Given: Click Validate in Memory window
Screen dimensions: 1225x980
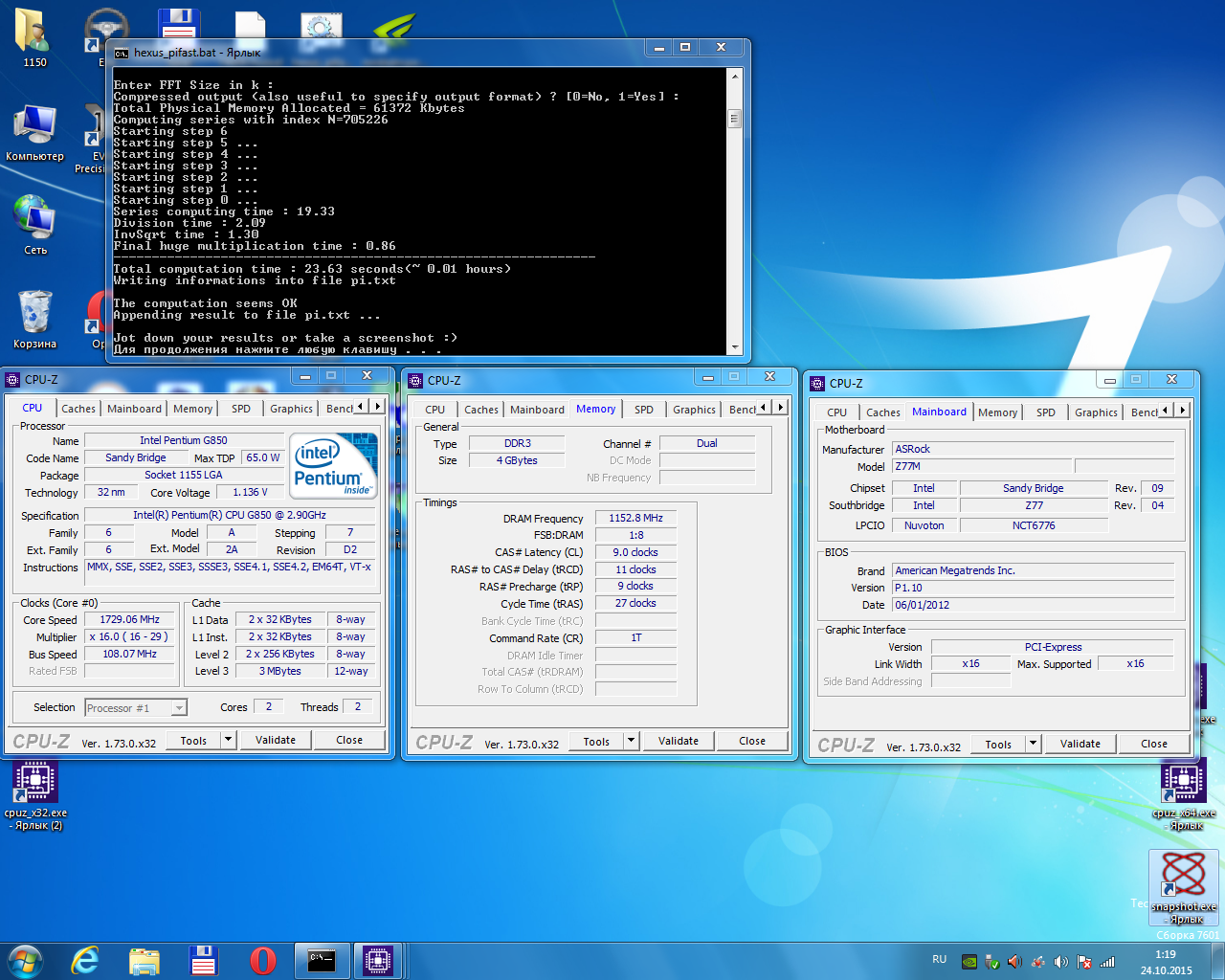Looking at the screenshot, I should coord(679,741).
